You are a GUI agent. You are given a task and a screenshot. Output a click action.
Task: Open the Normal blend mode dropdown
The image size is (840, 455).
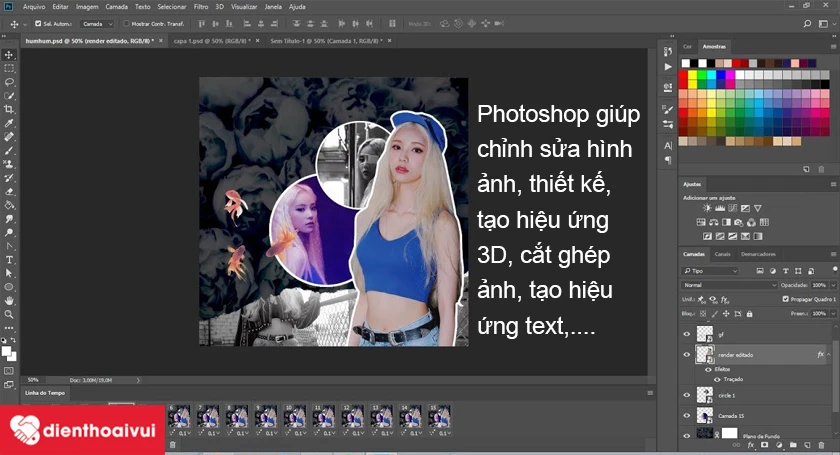[729, 285]
